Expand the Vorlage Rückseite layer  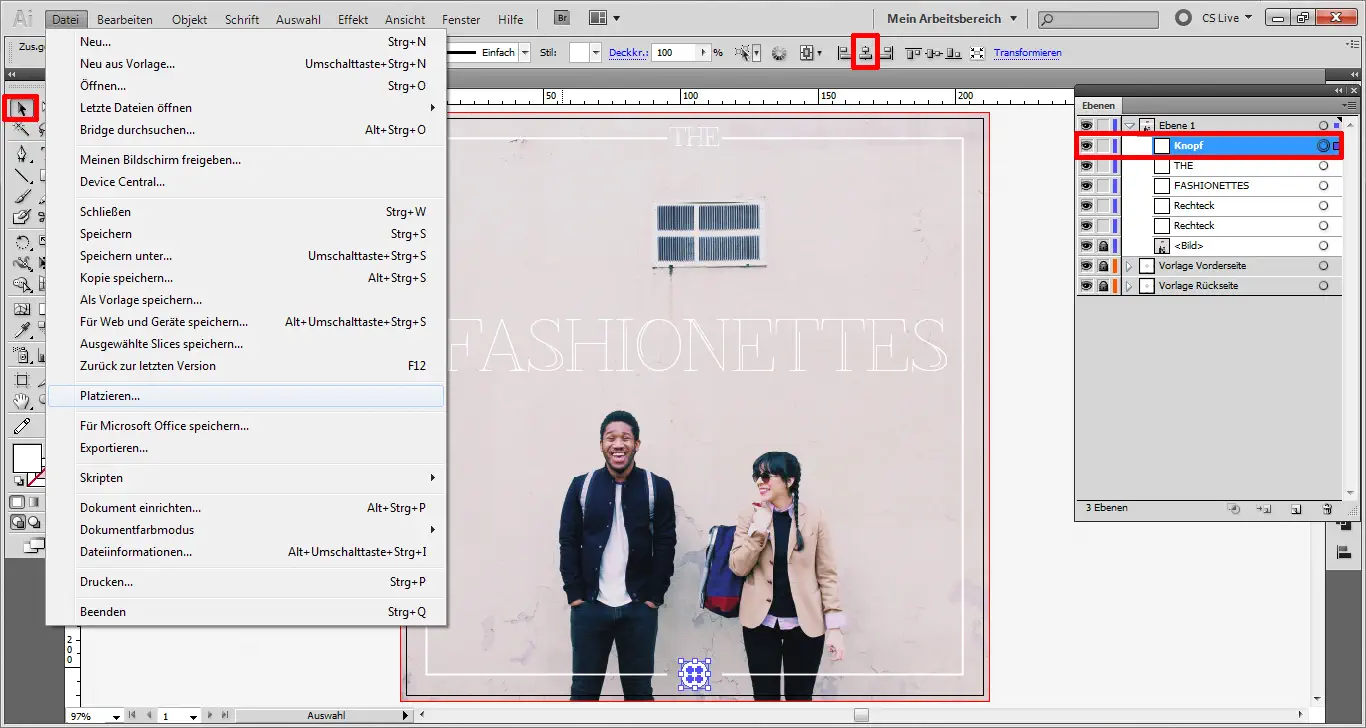pos(1130,286)
